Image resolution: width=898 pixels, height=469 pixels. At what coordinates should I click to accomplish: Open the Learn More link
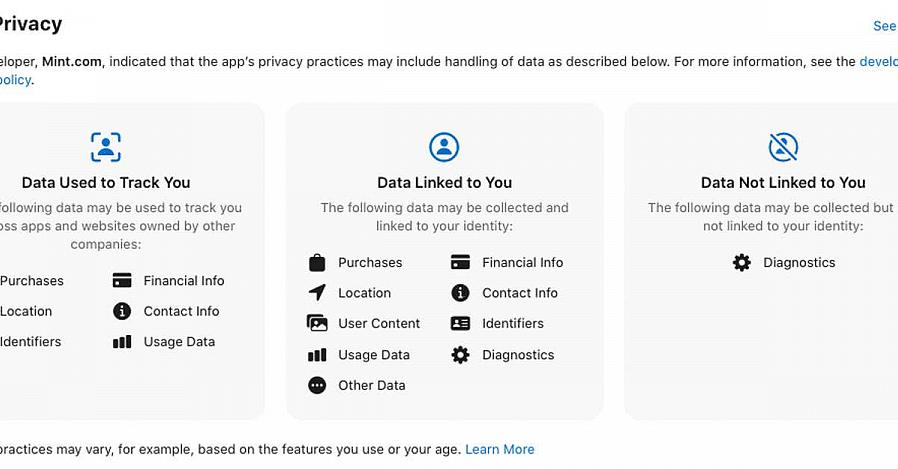pyautogui.click(x=500, y=450)
